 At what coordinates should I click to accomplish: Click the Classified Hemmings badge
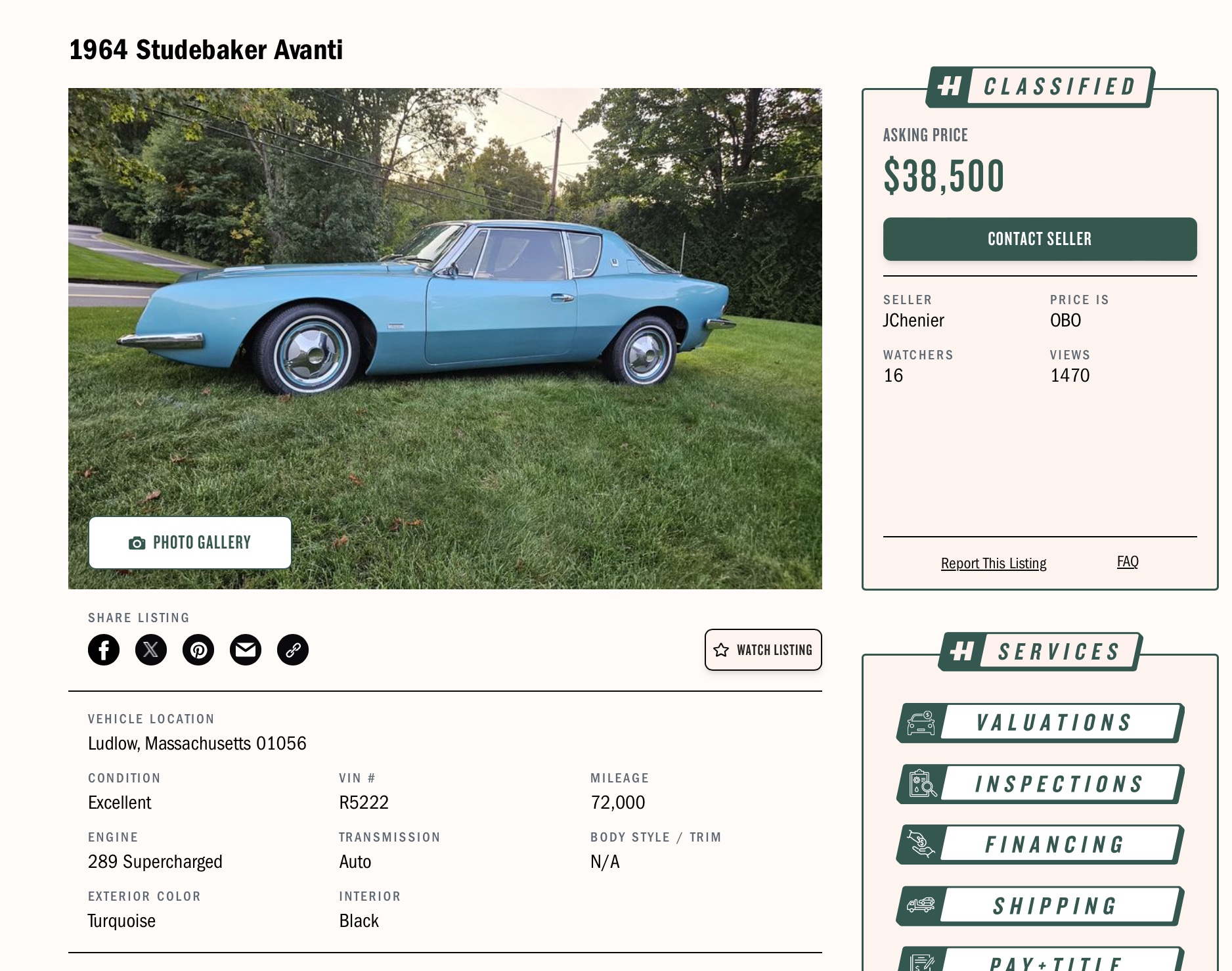1040,87
